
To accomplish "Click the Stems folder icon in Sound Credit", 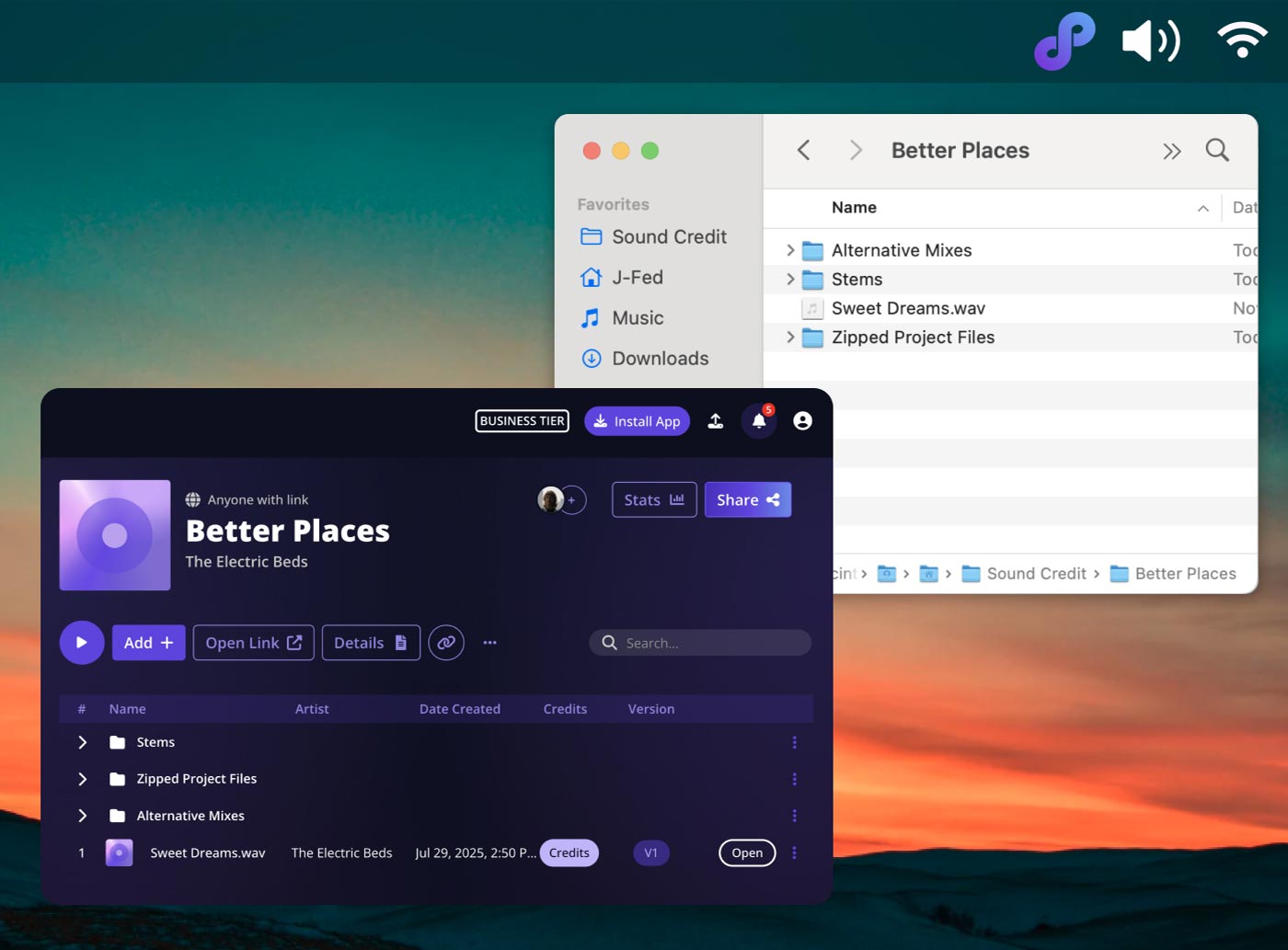I will (117, 742).
